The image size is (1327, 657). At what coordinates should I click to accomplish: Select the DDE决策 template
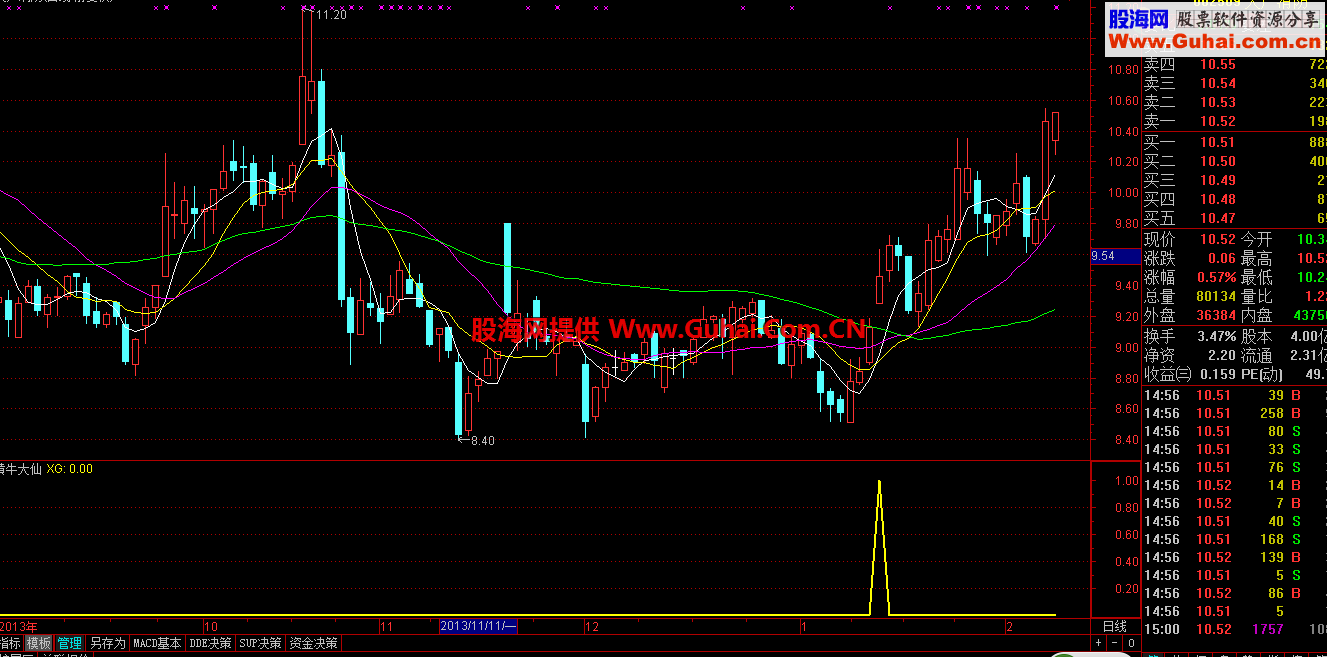[211, 643]
